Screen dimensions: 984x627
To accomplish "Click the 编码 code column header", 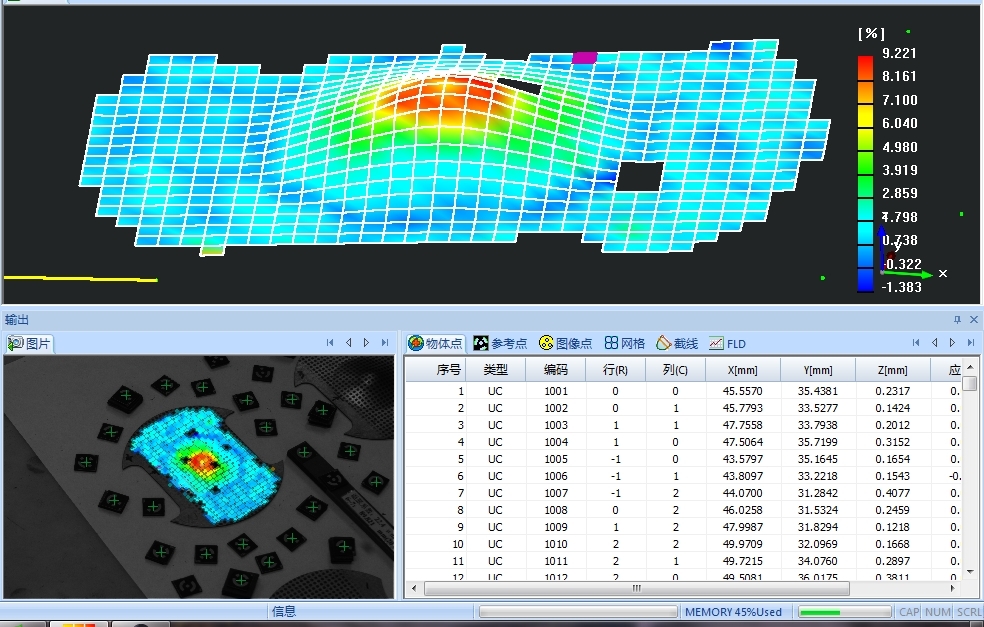I will tap(555, 370).
